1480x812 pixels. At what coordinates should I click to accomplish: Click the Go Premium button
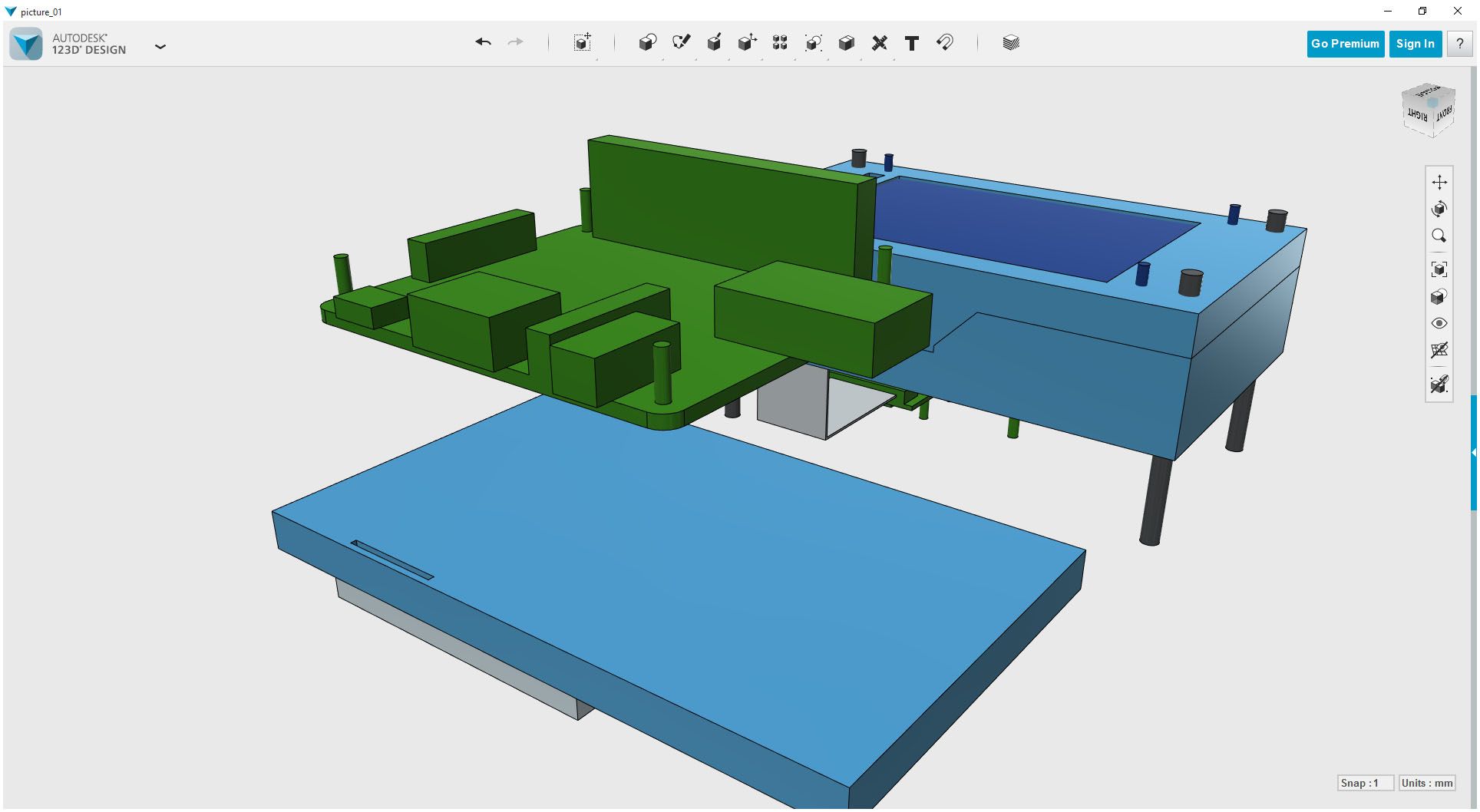tap(1344, 44)
